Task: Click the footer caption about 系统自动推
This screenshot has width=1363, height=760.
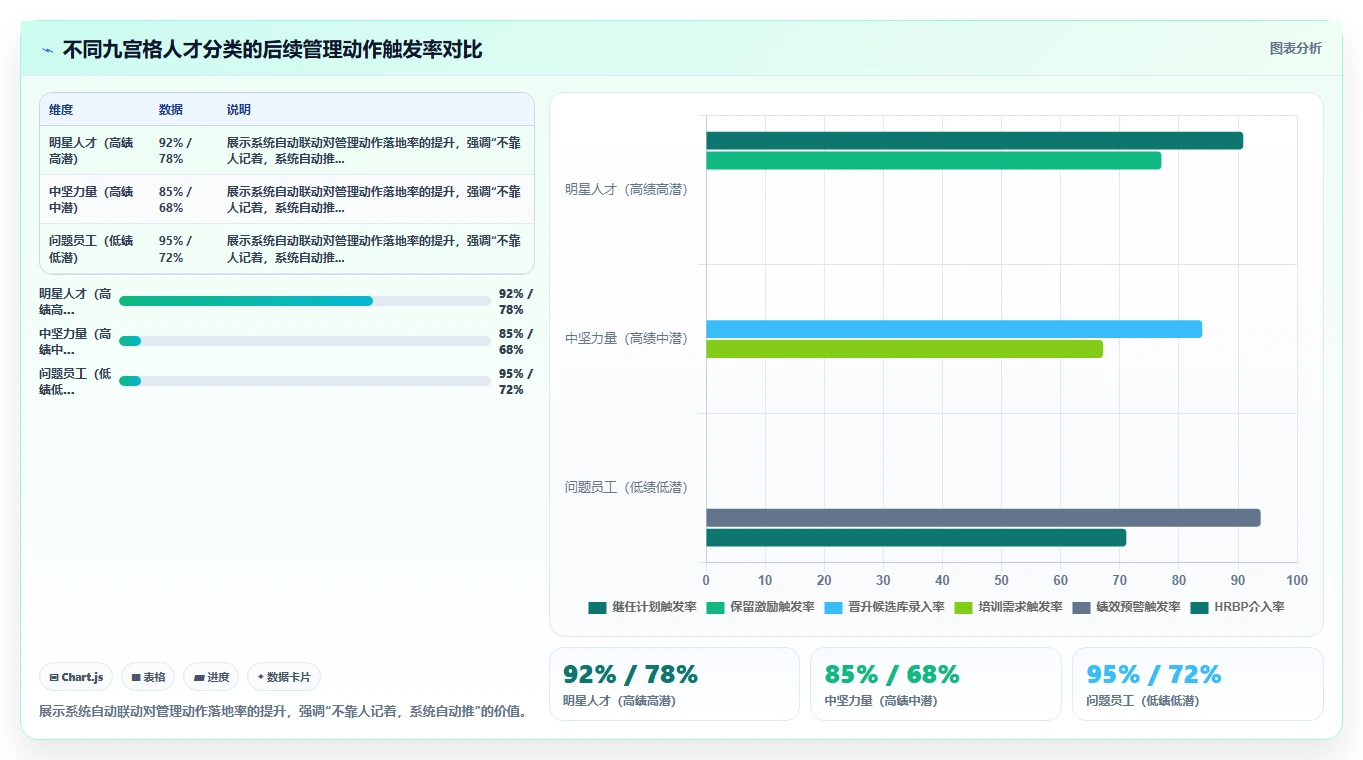Action: (x=283, y=711)
